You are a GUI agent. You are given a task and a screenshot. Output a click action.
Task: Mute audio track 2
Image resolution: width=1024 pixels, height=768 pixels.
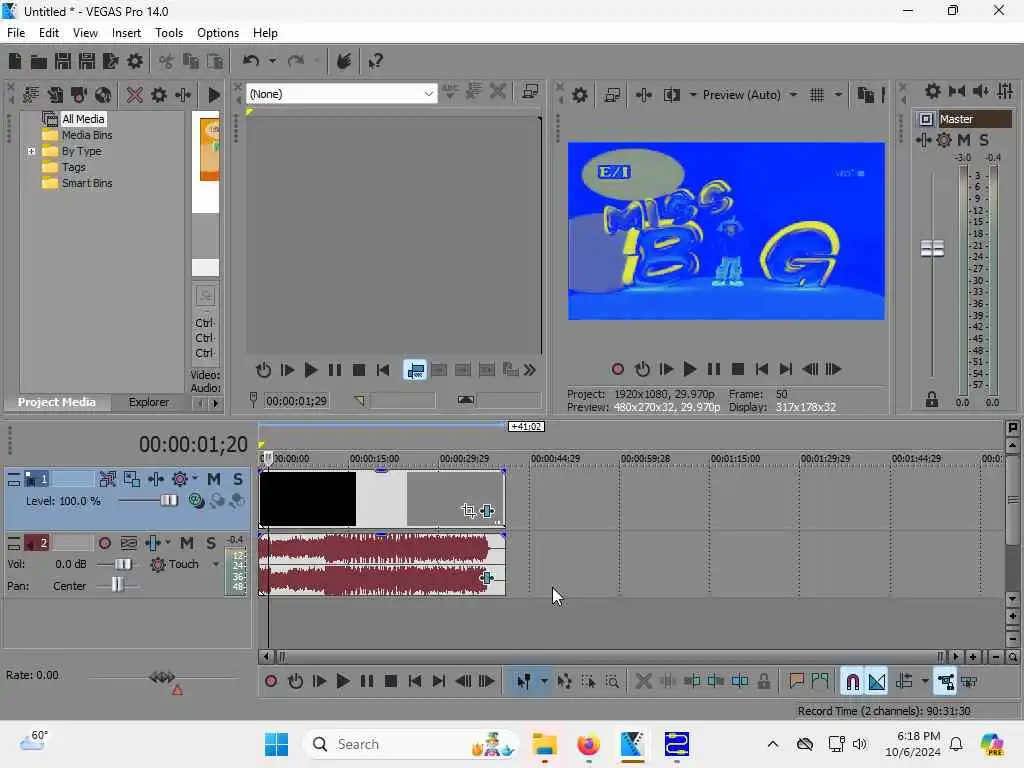click(x=187, y=543)
